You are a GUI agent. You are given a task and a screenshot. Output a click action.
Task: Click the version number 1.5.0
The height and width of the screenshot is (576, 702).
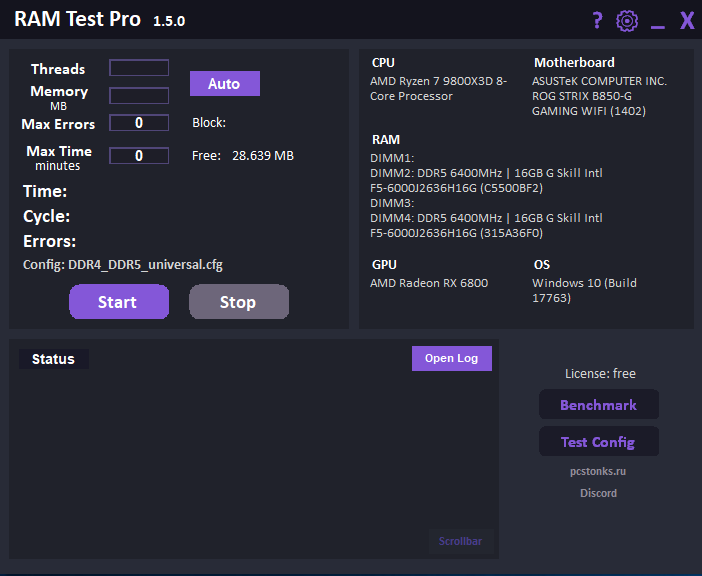(169, 21)
